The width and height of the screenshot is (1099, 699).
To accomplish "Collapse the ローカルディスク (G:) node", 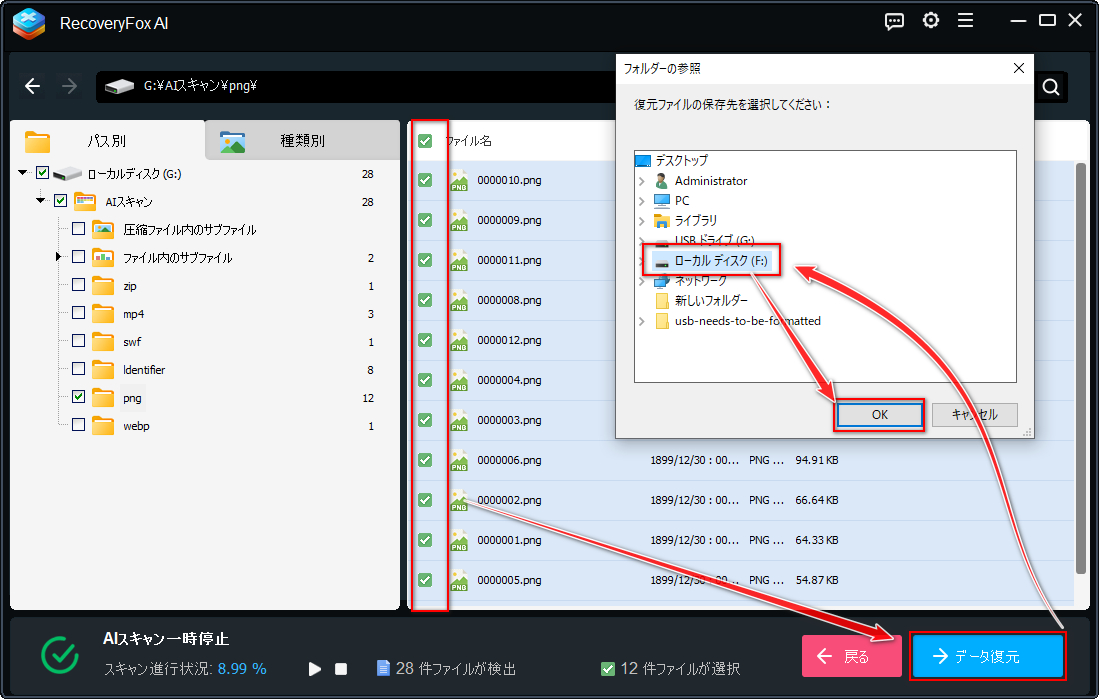I will pyautogui.click(x=21, y=172).
